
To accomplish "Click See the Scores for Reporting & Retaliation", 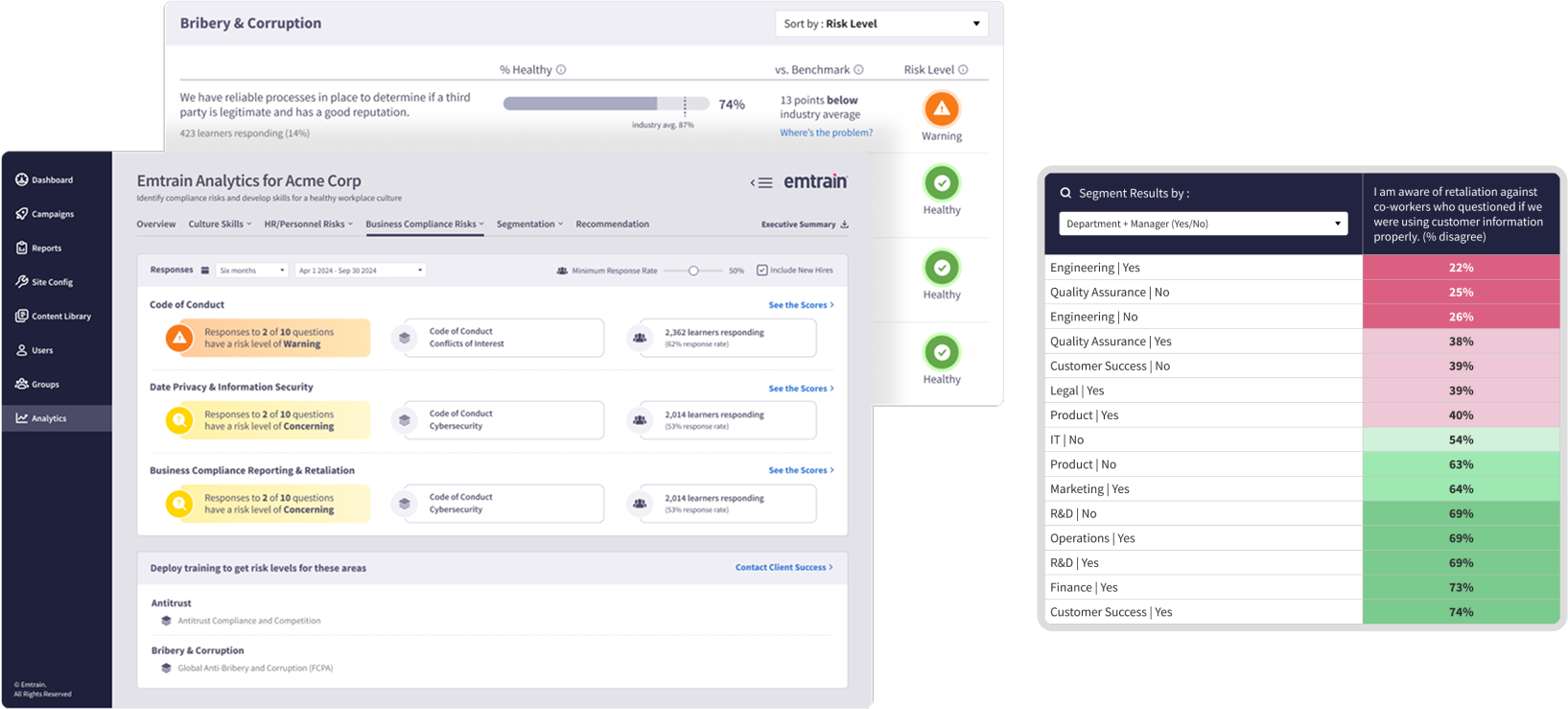I will (801, 470).
